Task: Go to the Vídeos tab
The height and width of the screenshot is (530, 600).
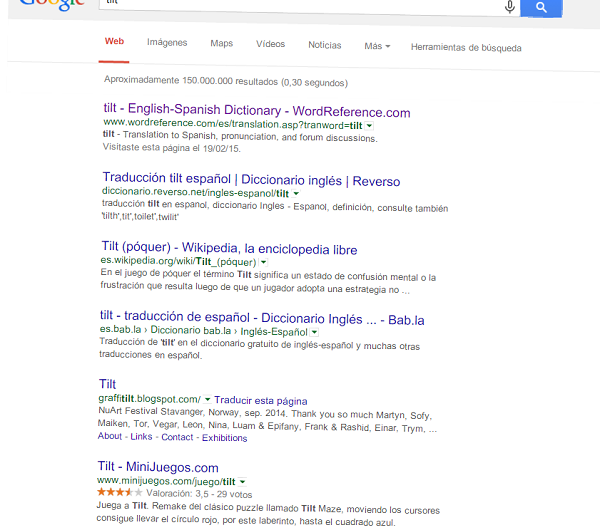Action: click(x=271, y=44)
